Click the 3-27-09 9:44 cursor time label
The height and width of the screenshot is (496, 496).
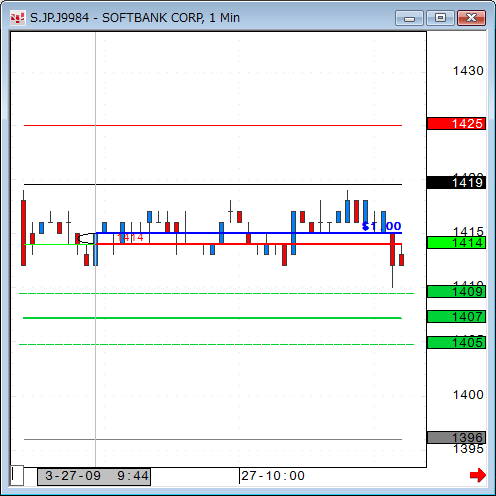click(x=94, y=477)
